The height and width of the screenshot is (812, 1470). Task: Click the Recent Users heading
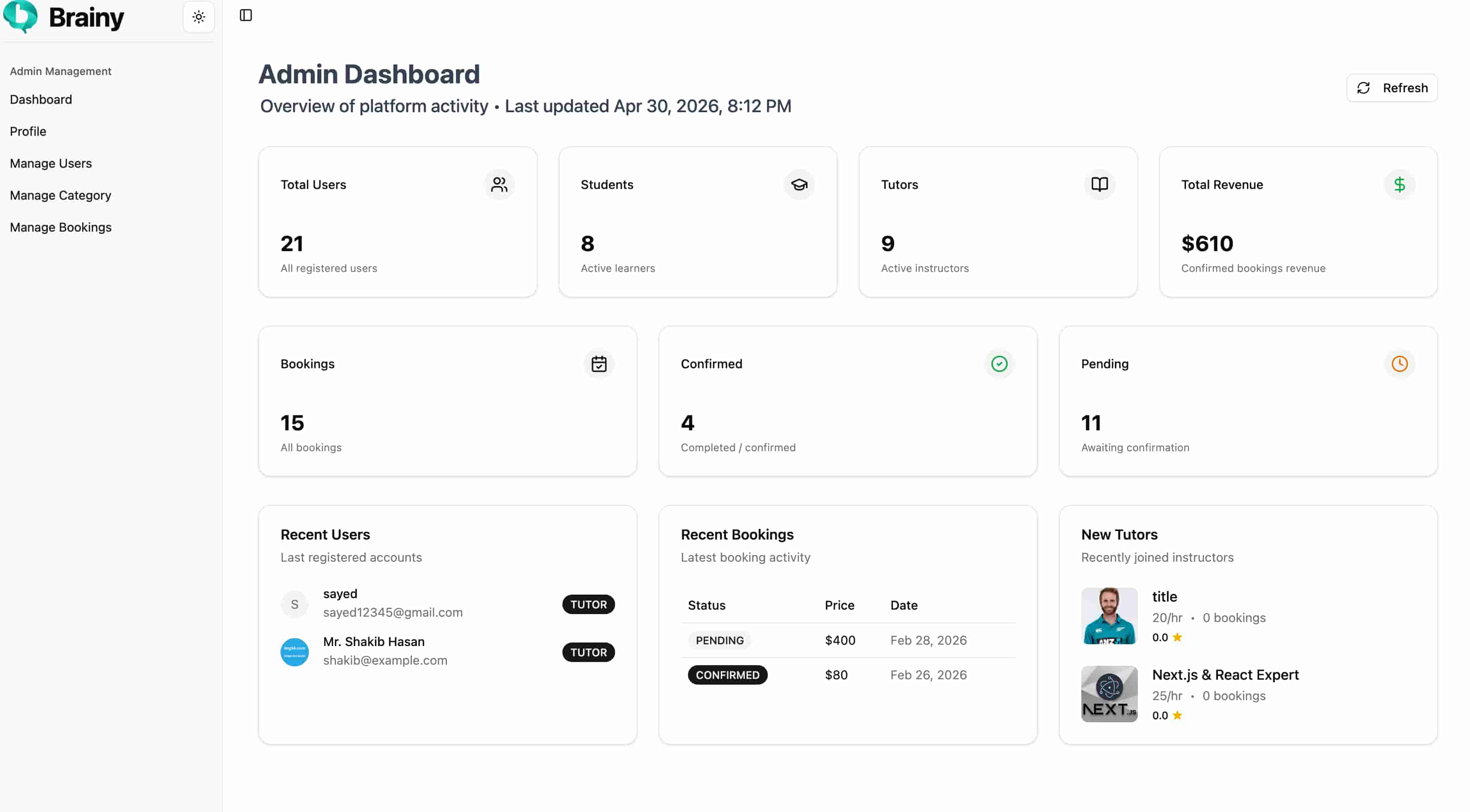(x=325, y=535)
